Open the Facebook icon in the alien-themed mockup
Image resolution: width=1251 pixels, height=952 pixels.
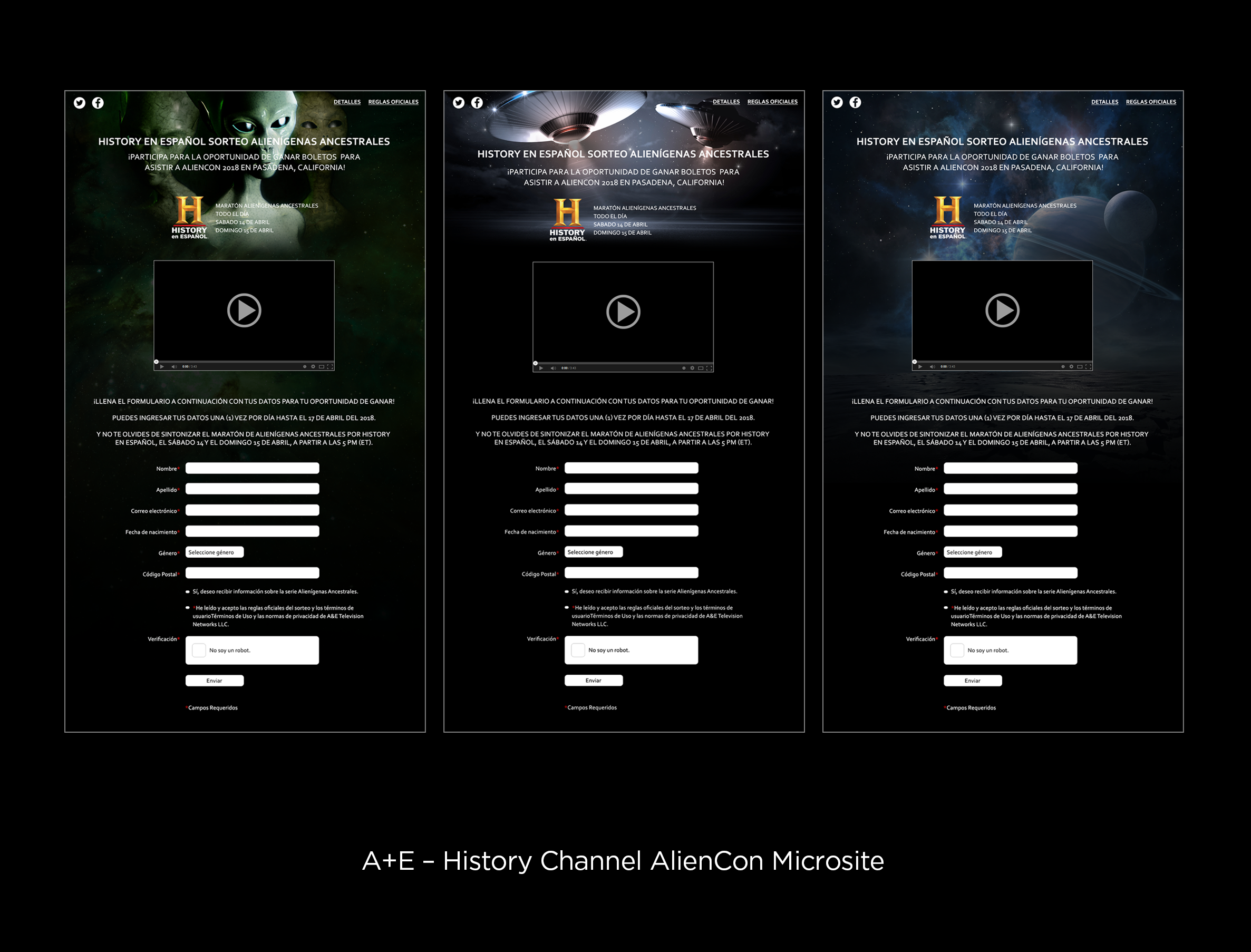(98, 103)
